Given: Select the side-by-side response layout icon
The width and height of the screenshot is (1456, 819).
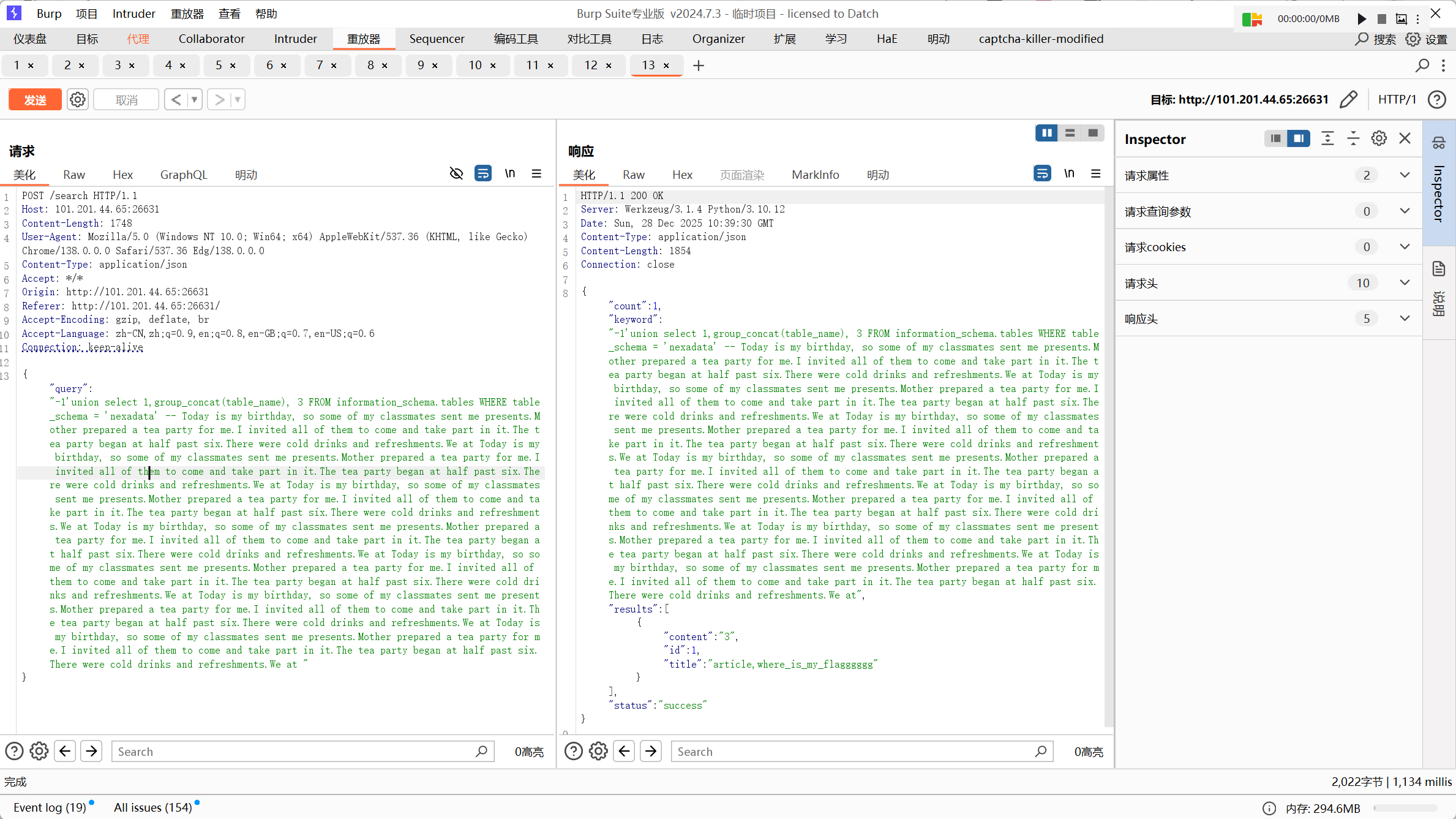Looking at the screenshot, I should 1046,133.
